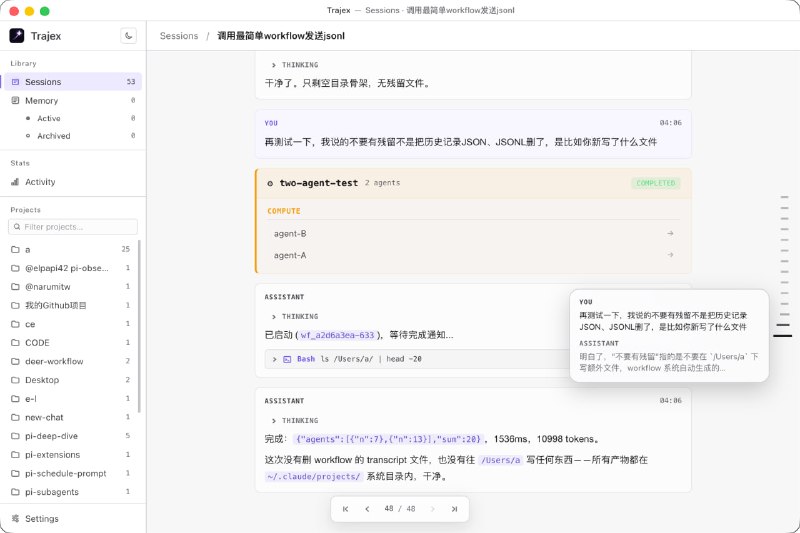Click the Sessions list icon
The height and width of the screenshot is (533, 800).
point(15,82)
